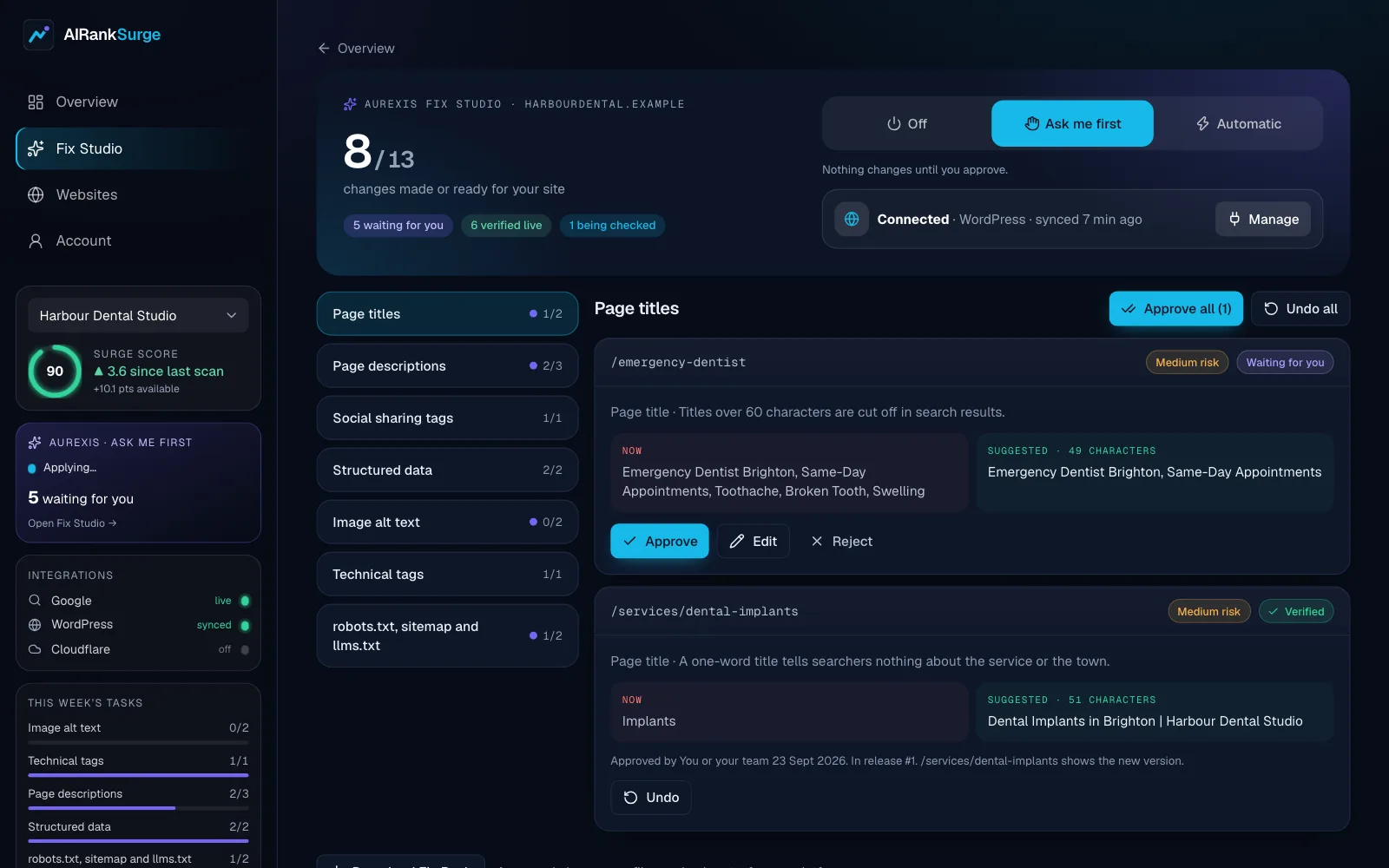Open the Page descriptions category
1389x868 pixels.
447,366
